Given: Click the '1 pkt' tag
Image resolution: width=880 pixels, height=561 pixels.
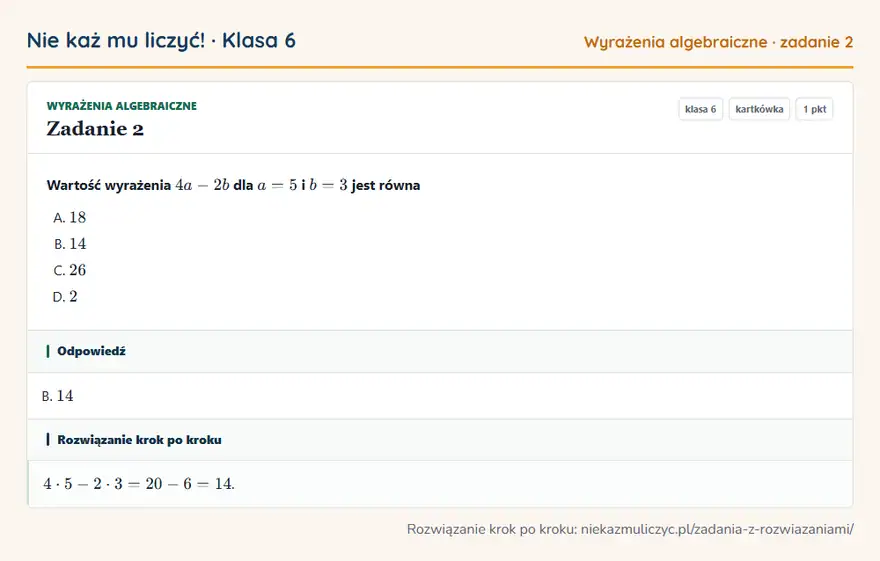Looking at the screenshot, I should point(814,109).
